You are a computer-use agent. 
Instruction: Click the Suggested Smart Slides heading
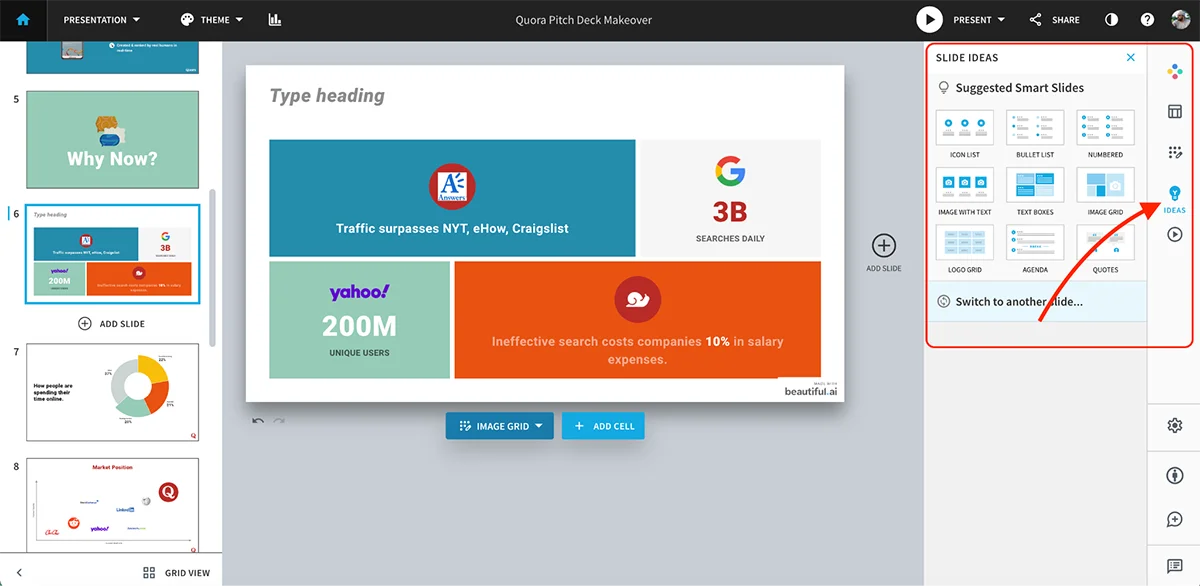pos(1019,88)
